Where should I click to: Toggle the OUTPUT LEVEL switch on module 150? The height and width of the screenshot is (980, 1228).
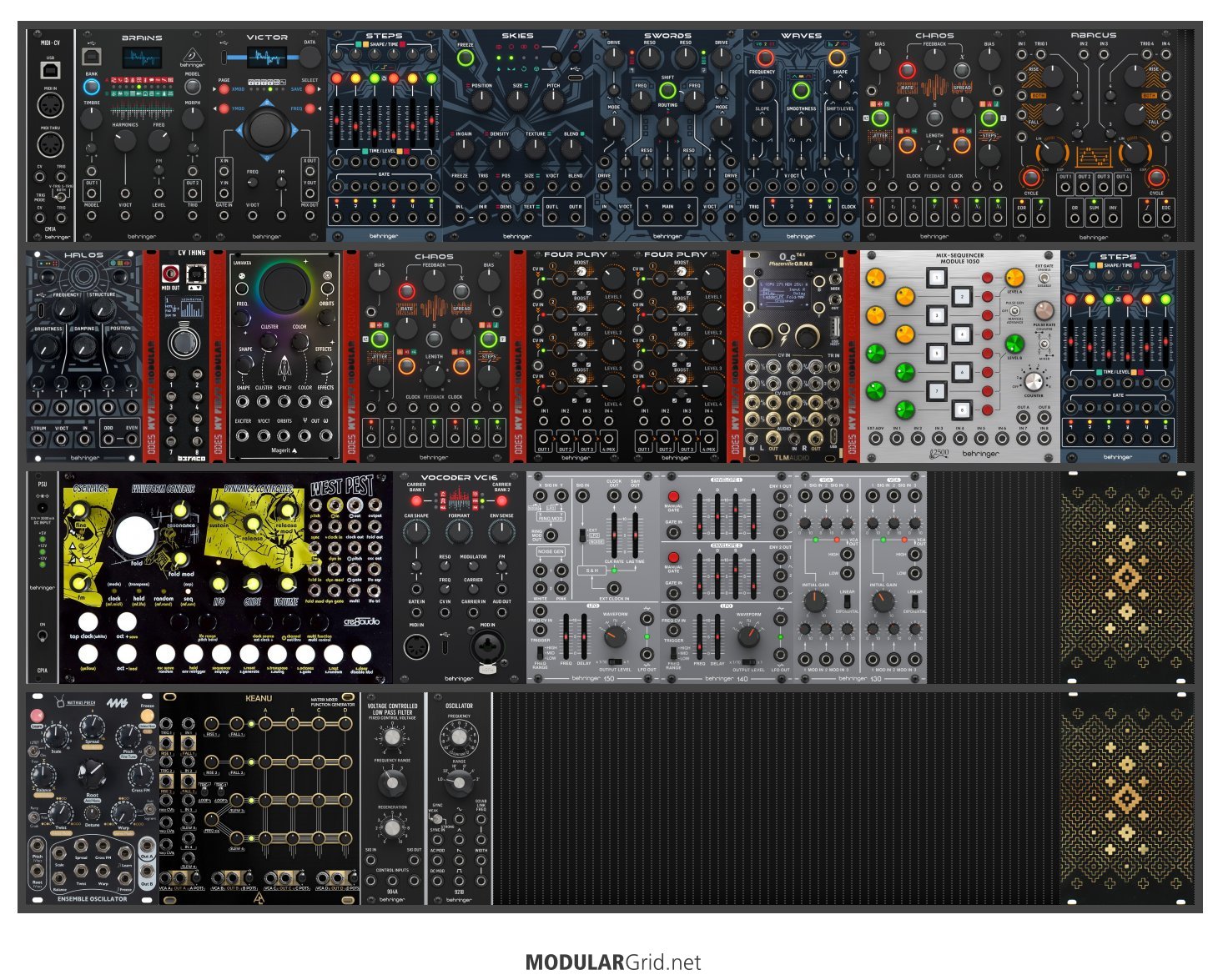pyautogui.click(x=616, y=662)
